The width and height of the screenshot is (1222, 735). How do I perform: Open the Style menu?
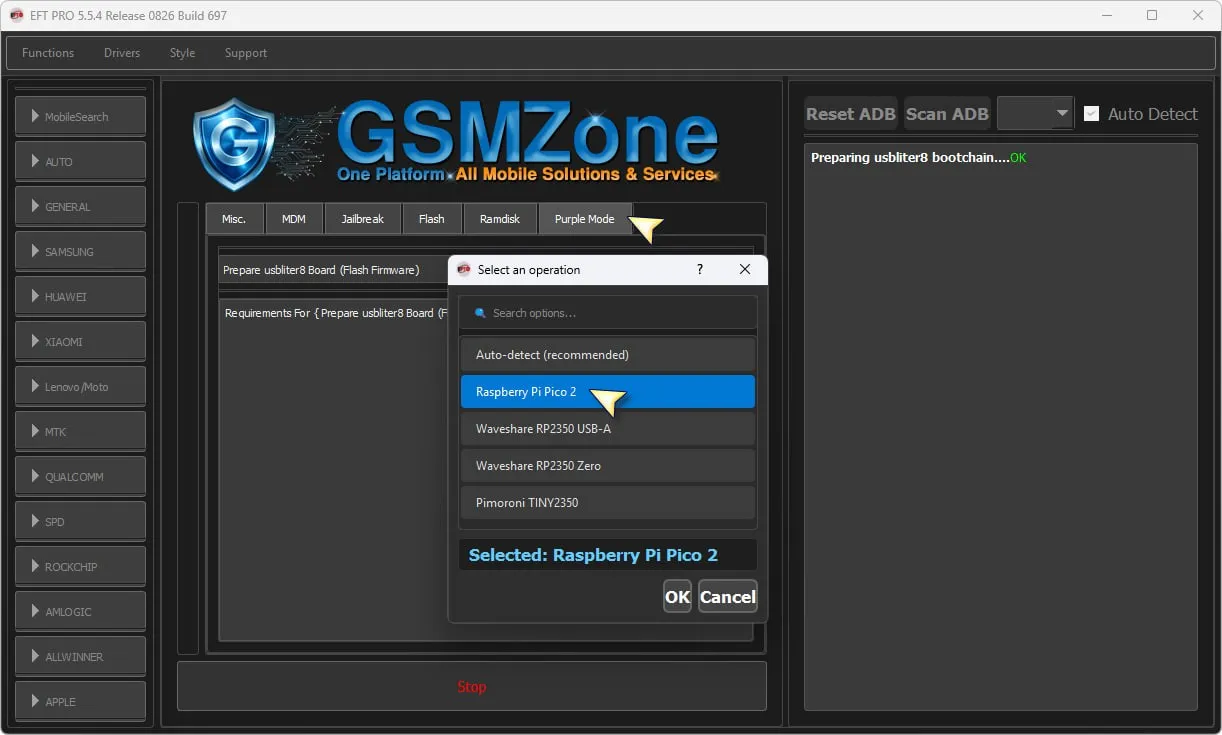click(182, 53)
